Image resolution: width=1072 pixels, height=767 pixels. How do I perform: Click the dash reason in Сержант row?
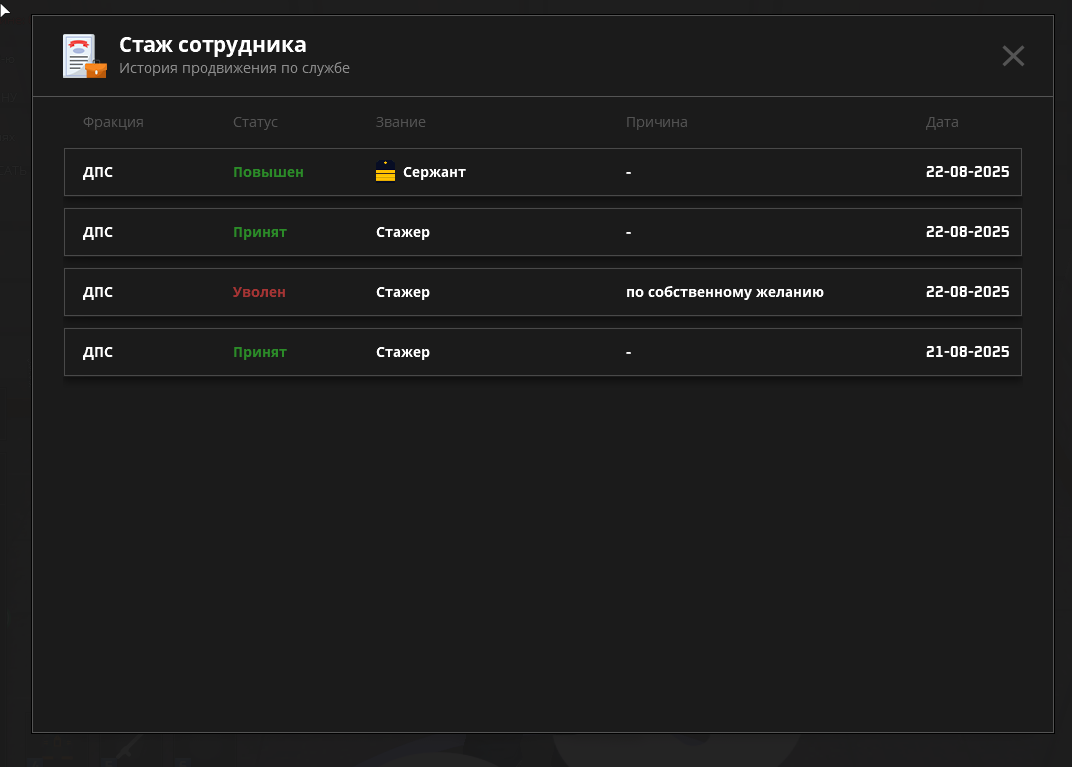point(628,172)
